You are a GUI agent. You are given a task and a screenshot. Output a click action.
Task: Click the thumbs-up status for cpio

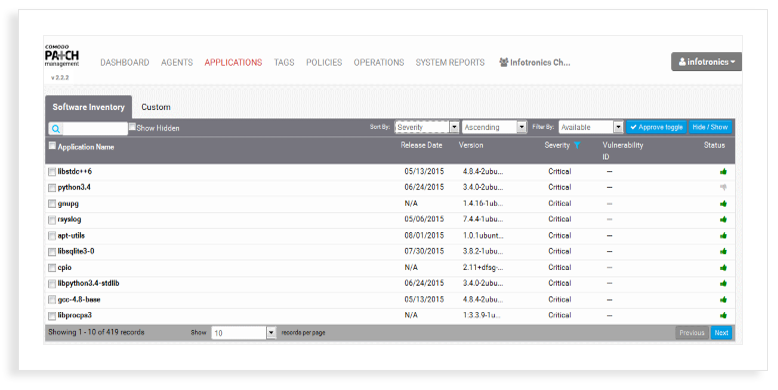[723, 267]
